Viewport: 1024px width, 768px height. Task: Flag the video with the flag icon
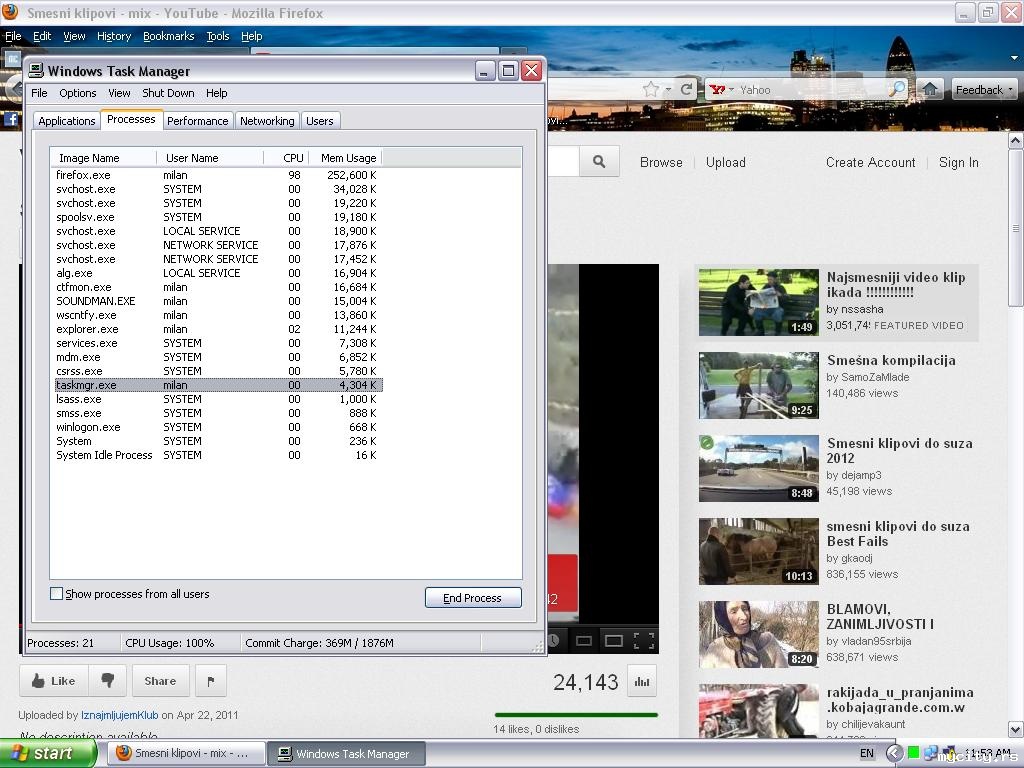210,681
